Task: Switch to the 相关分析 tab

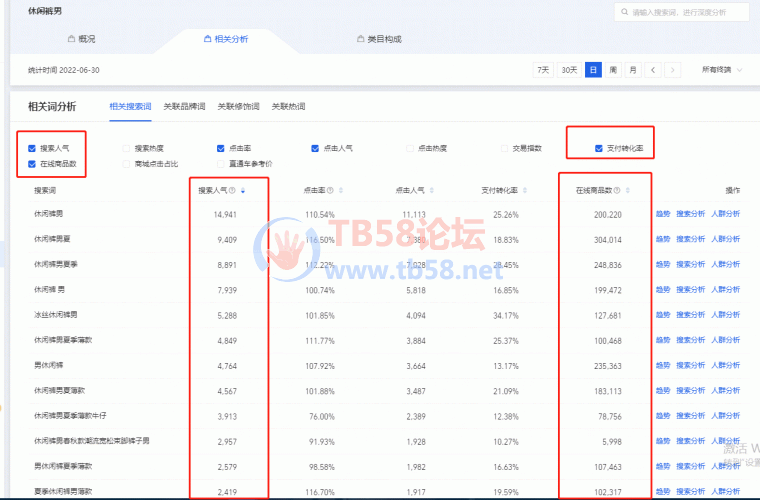Action: pyautogui.click(x=226, y=39)
